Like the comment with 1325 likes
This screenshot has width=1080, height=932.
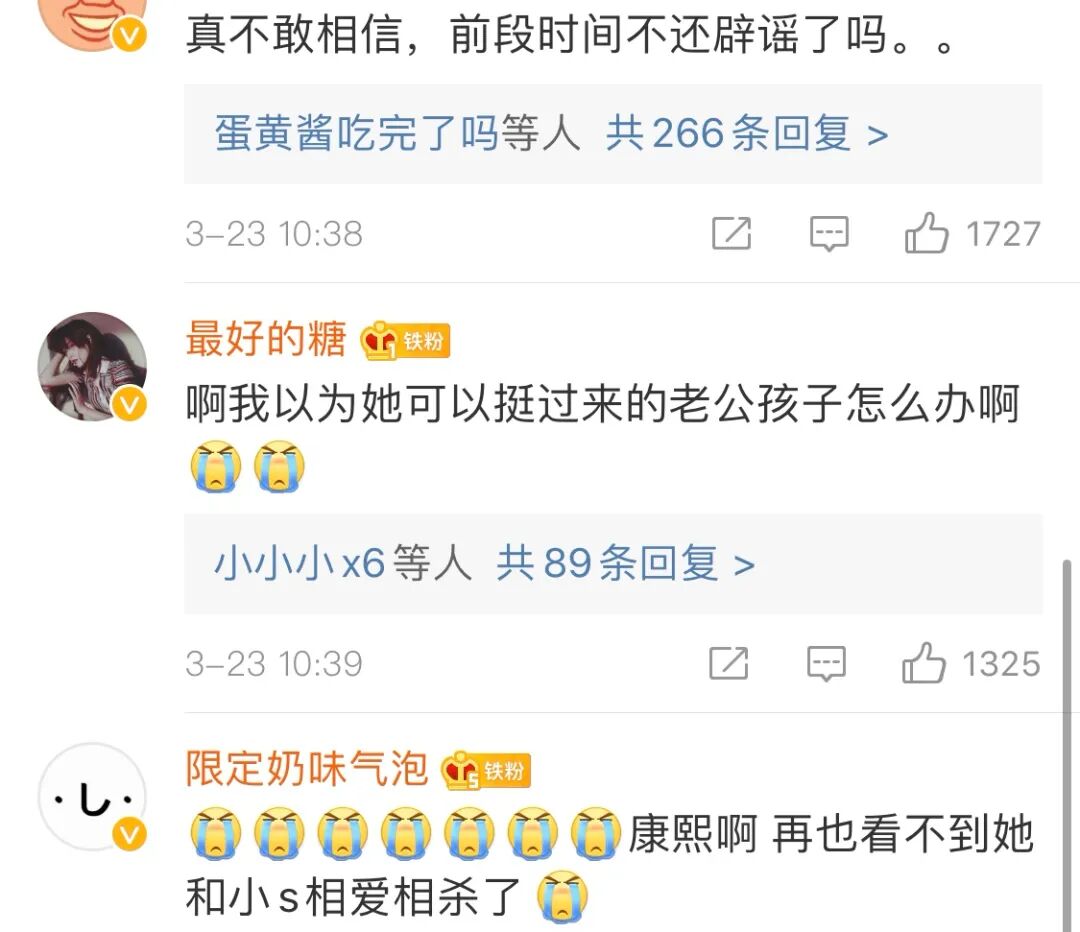pyautogui.click(x=924, y=663)
